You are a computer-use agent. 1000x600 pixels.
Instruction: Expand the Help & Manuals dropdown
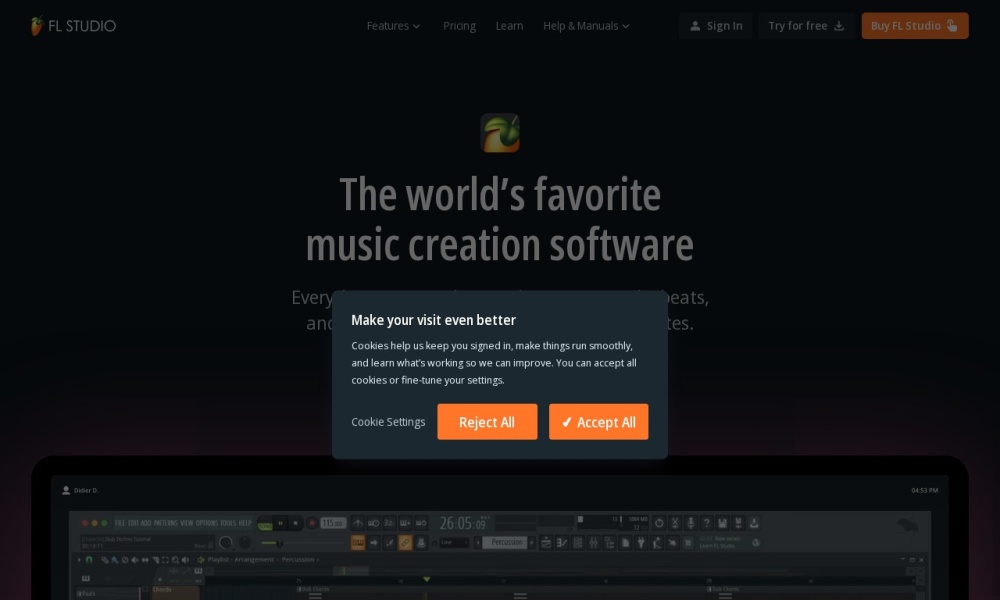coord(586,26)
